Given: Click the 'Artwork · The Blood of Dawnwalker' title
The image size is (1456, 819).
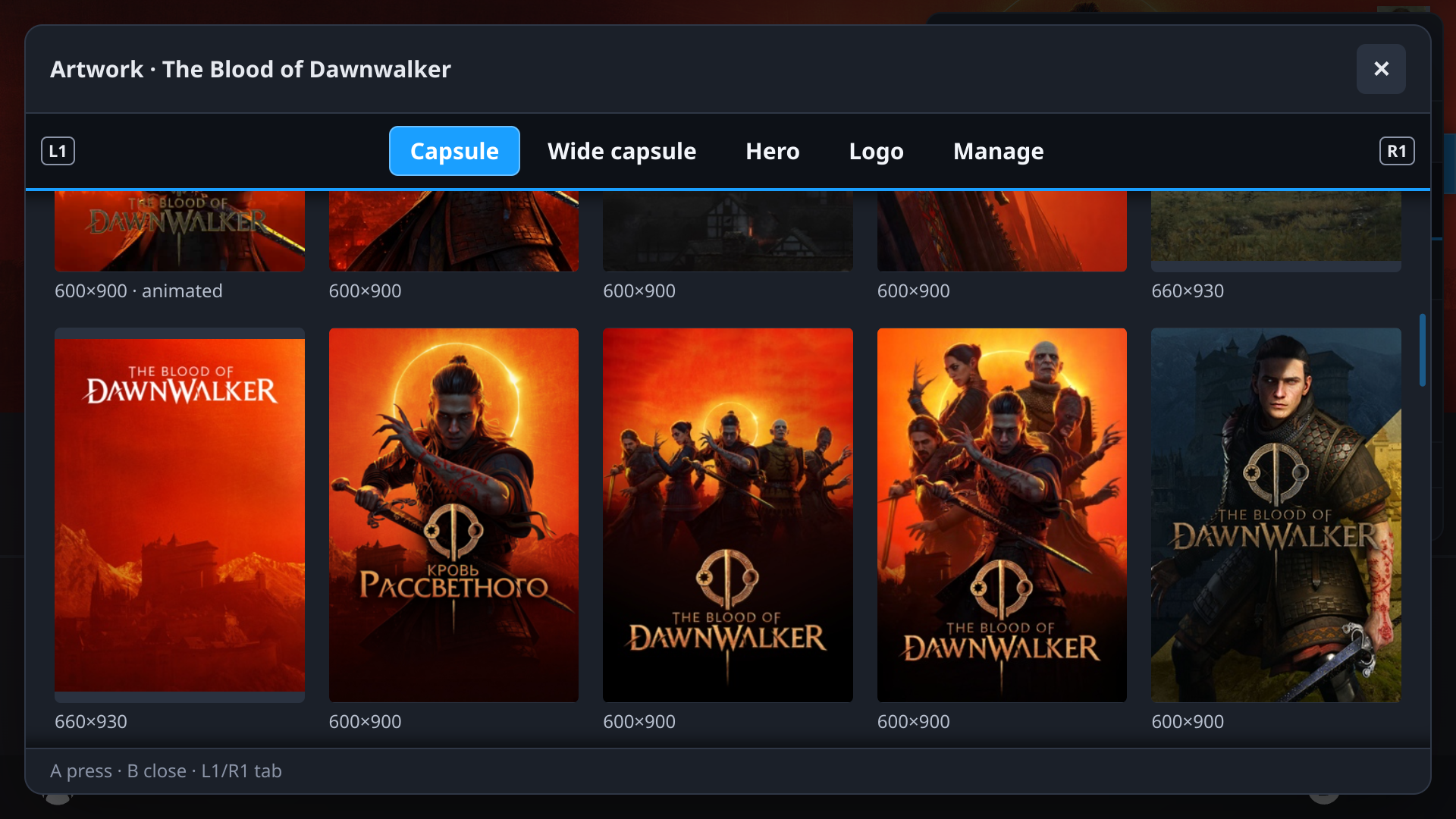Looking at the screenshot, I should (x=250, y=69).
